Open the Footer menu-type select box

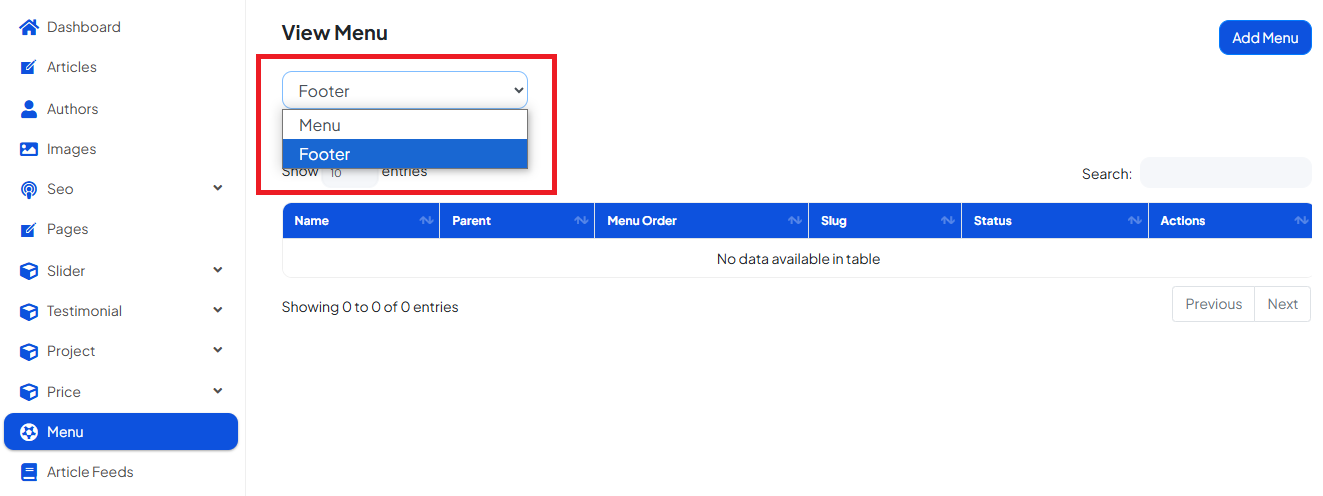[x=405, y=90]
